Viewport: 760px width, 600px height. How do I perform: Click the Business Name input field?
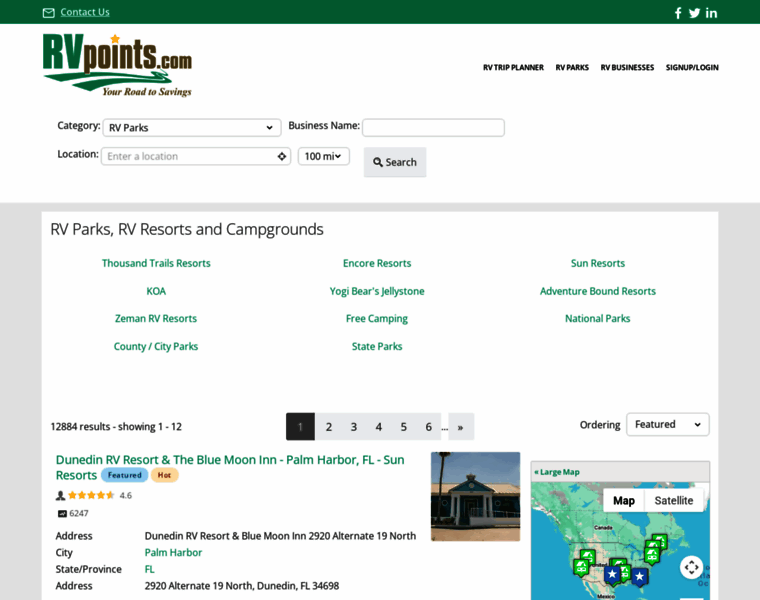[433, 127]
